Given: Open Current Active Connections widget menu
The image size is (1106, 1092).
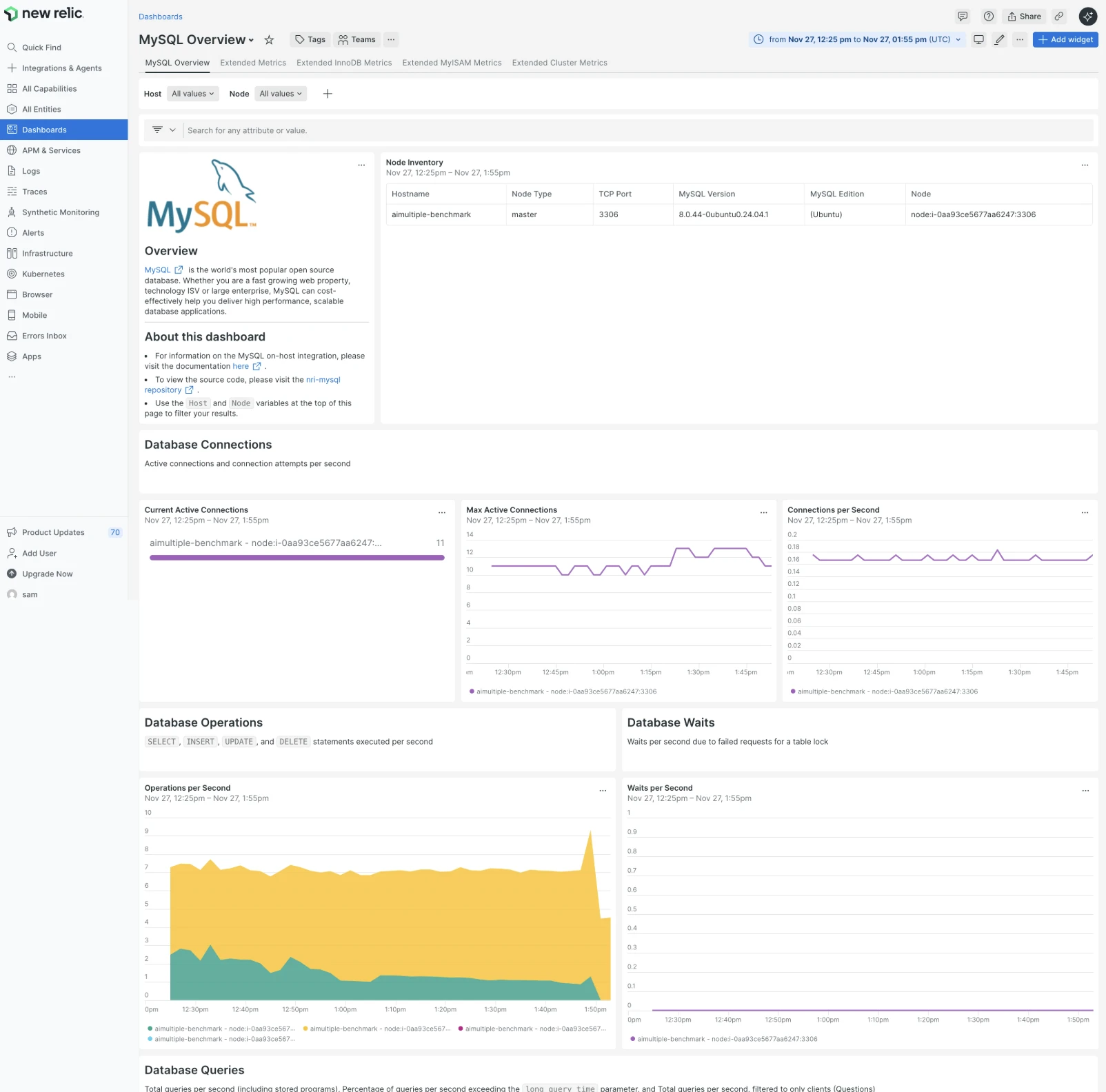Looking at the screenshot, I should pyautogui.click(x=442, y=513).
